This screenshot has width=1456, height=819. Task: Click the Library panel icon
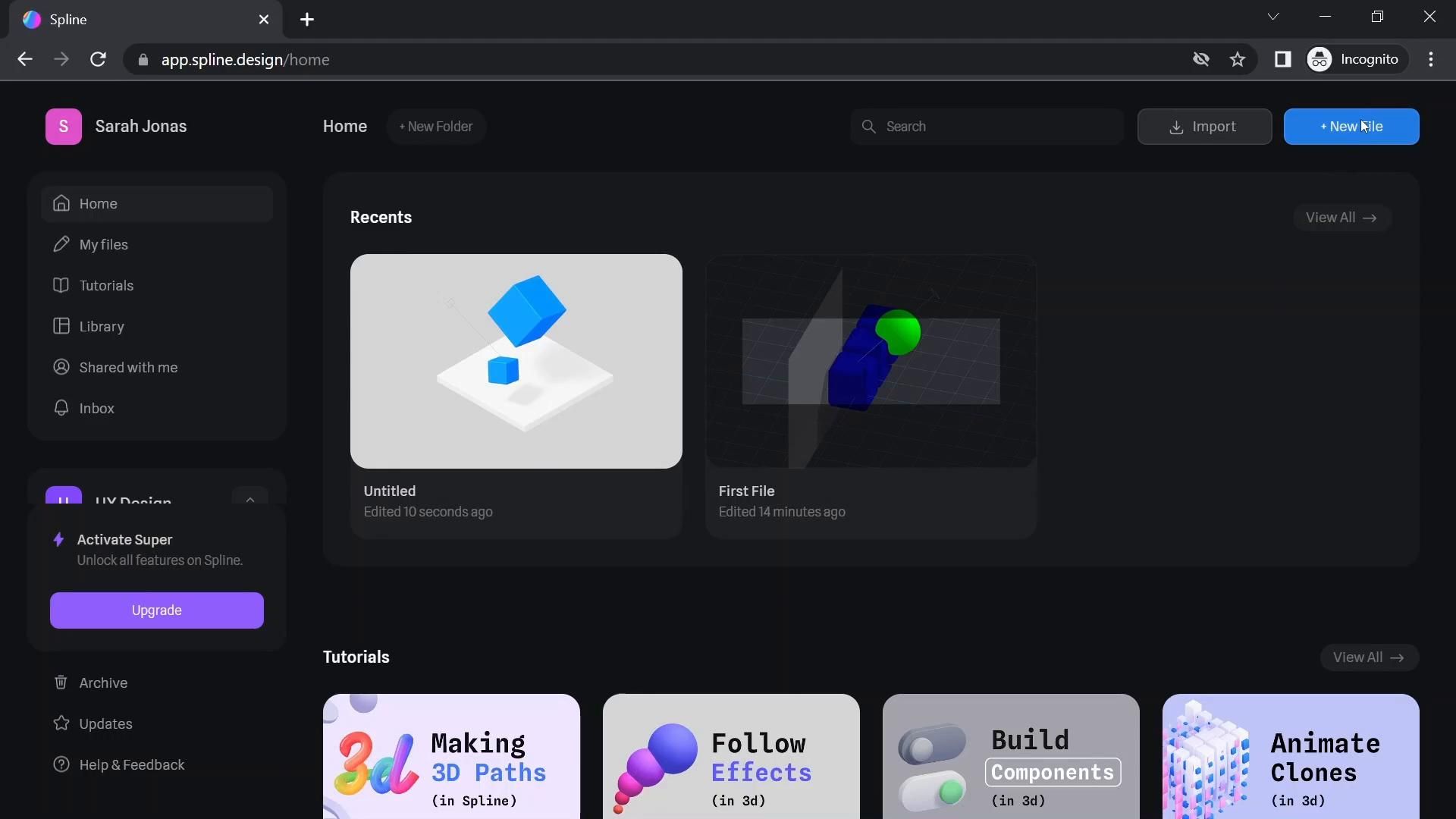point(61,326)
